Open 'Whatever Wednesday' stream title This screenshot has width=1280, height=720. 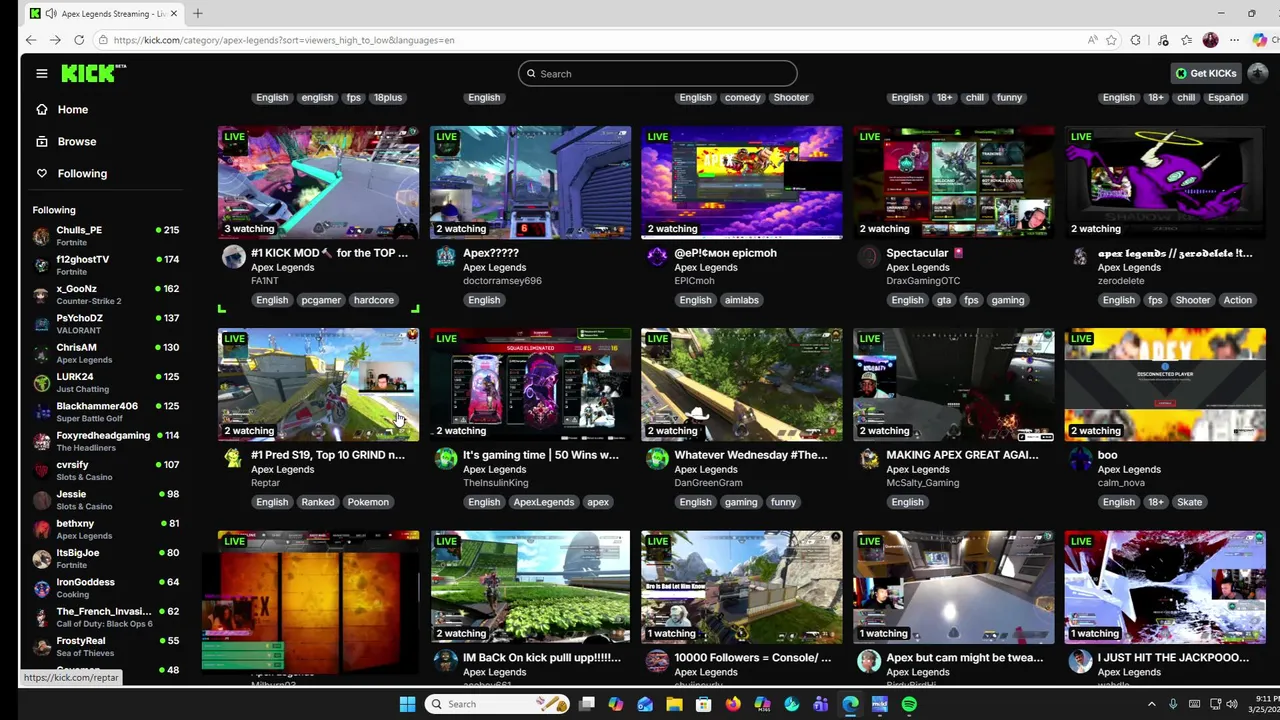(x=751, y=455)
